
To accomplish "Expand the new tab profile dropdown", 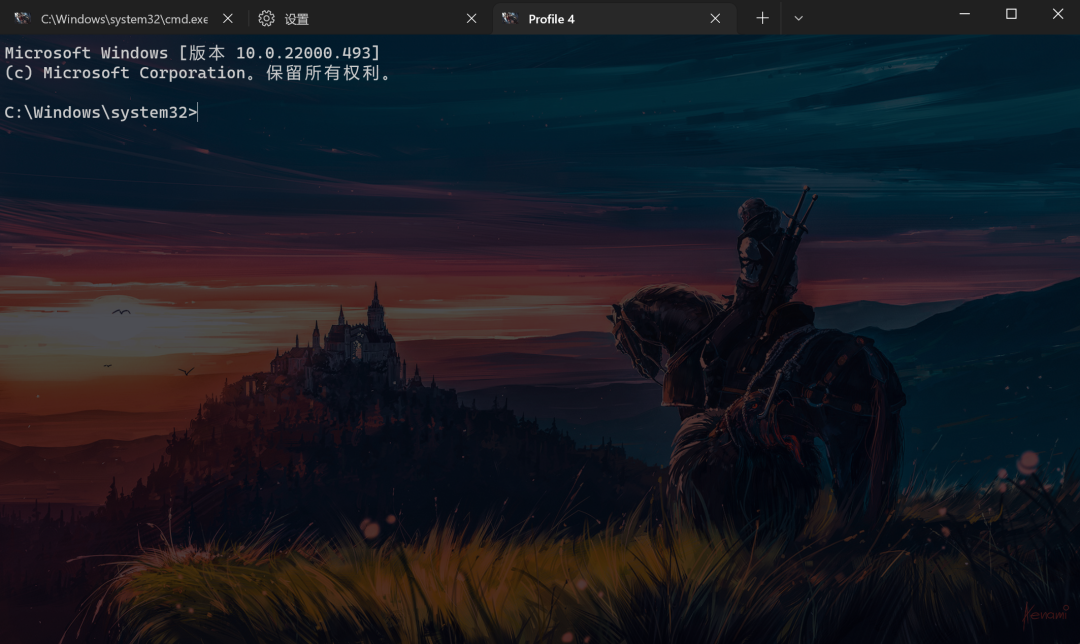I will pos(798,19).
